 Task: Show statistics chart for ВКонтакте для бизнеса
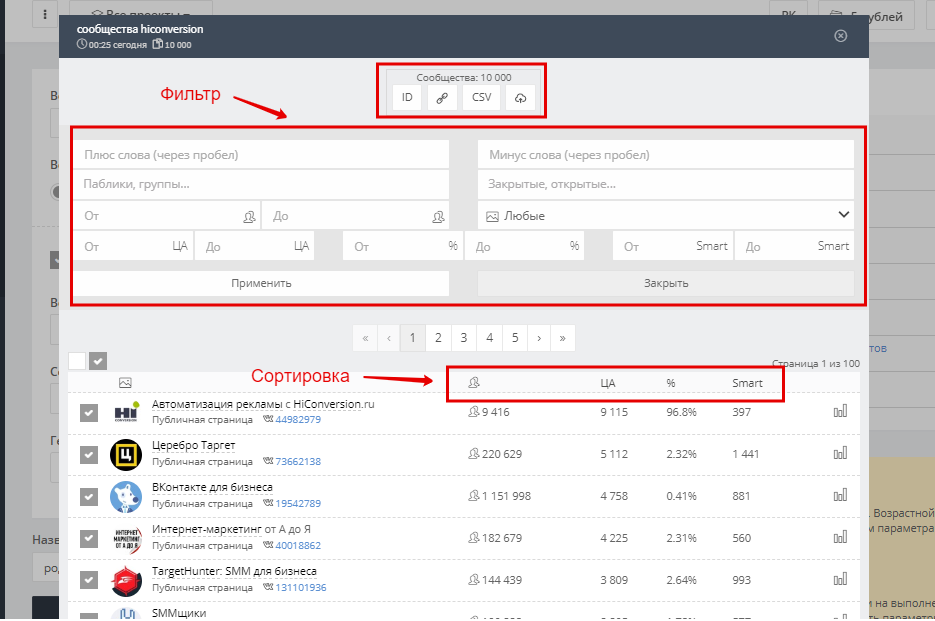[x=840, y=495]
